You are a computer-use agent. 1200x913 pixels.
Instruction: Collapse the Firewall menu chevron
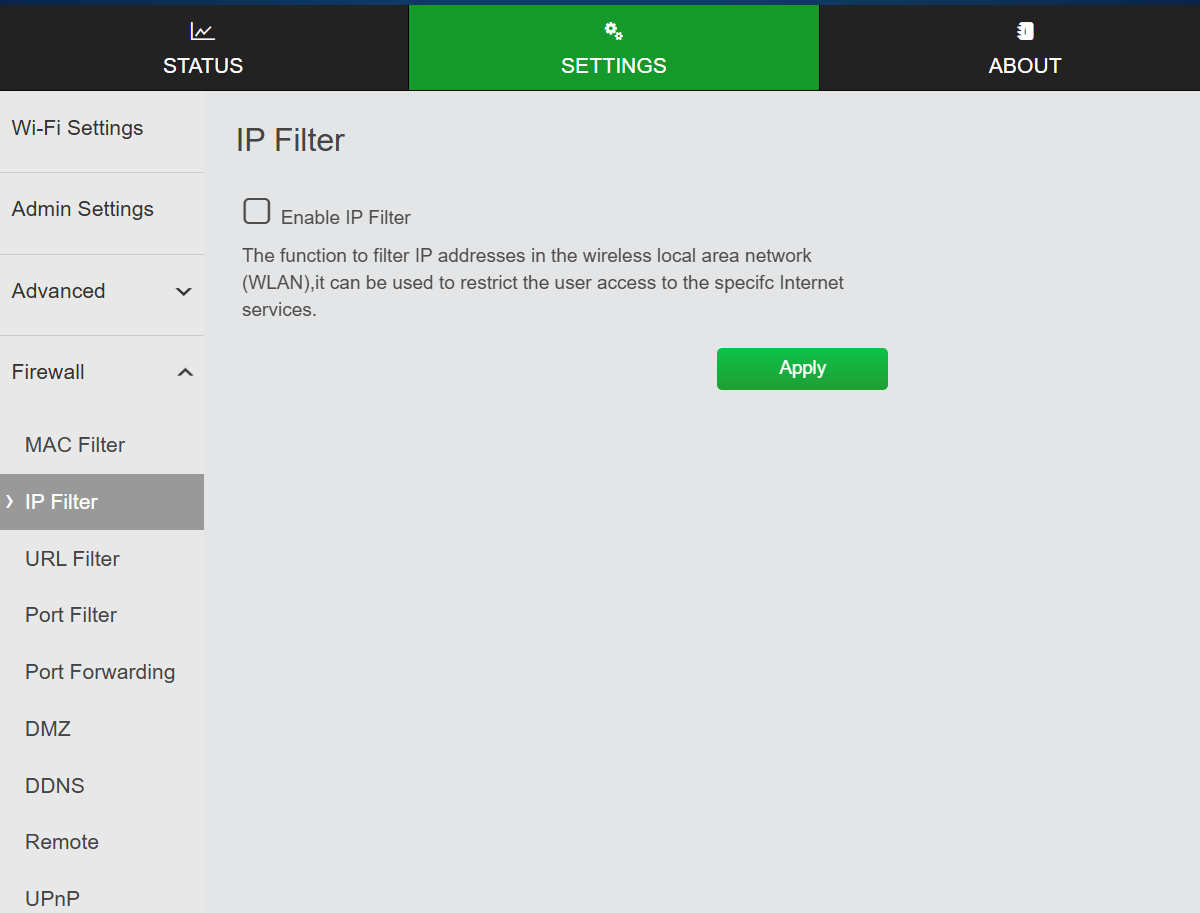184,373
